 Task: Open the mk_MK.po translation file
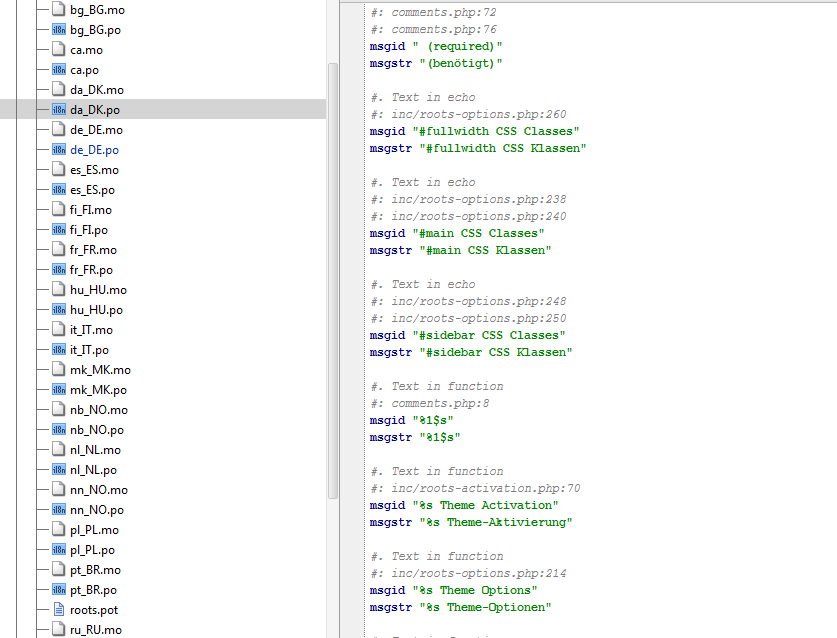pyautogui.click(x=98, y=390)
